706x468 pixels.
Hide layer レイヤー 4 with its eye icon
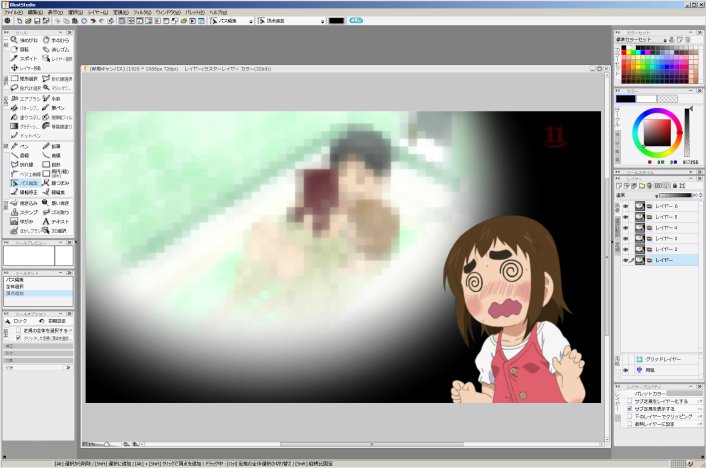click(625, 227)
